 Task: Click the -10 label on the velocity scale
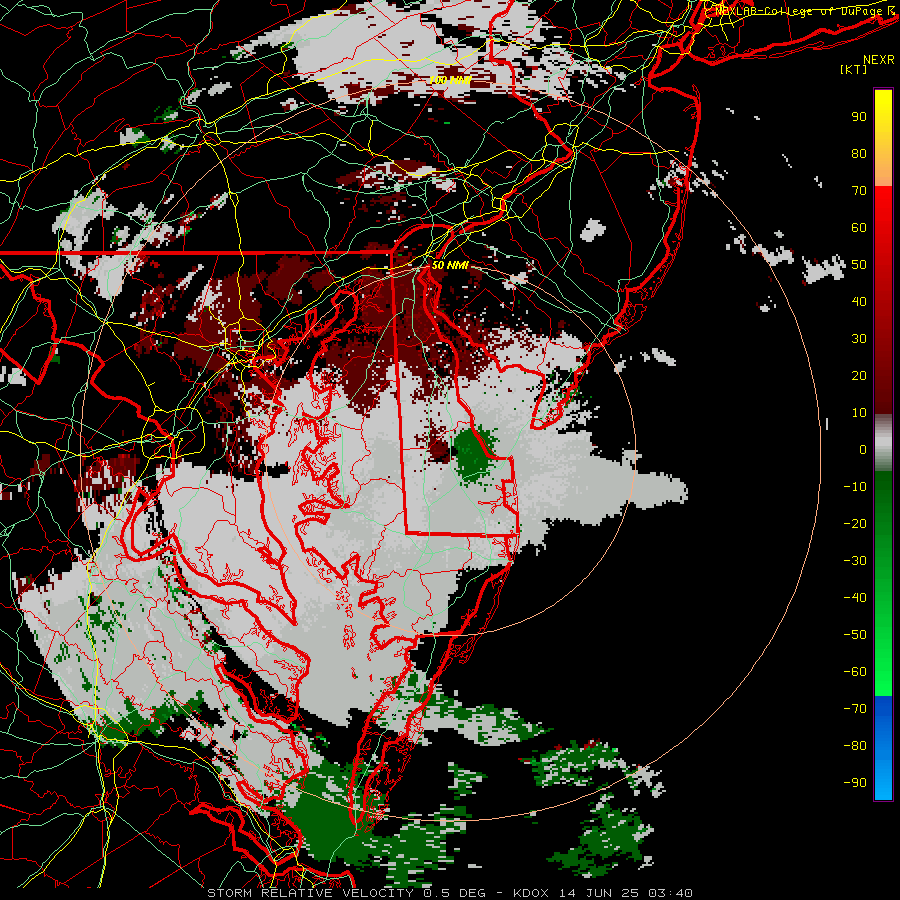click(855, 487)
